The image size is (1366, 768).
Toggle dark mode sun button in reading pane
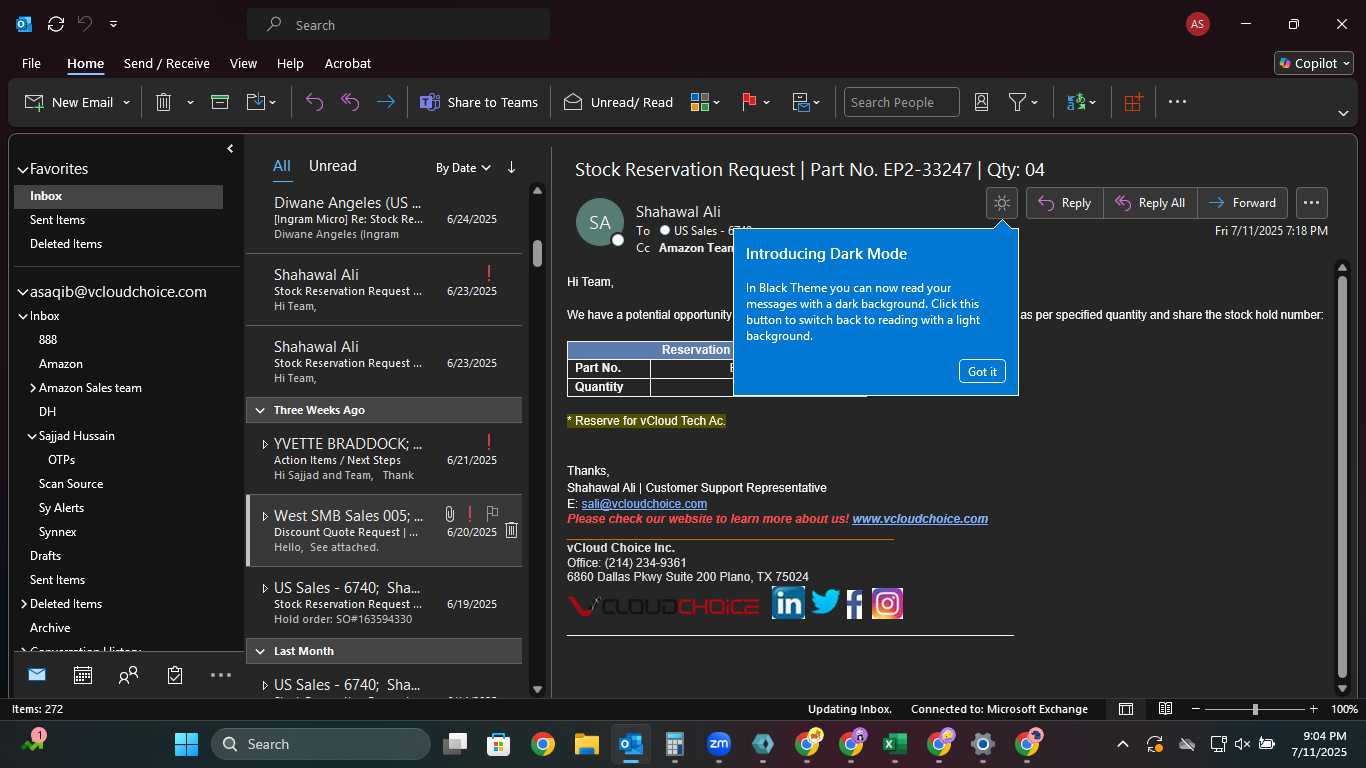click(x=1001, y=203)
